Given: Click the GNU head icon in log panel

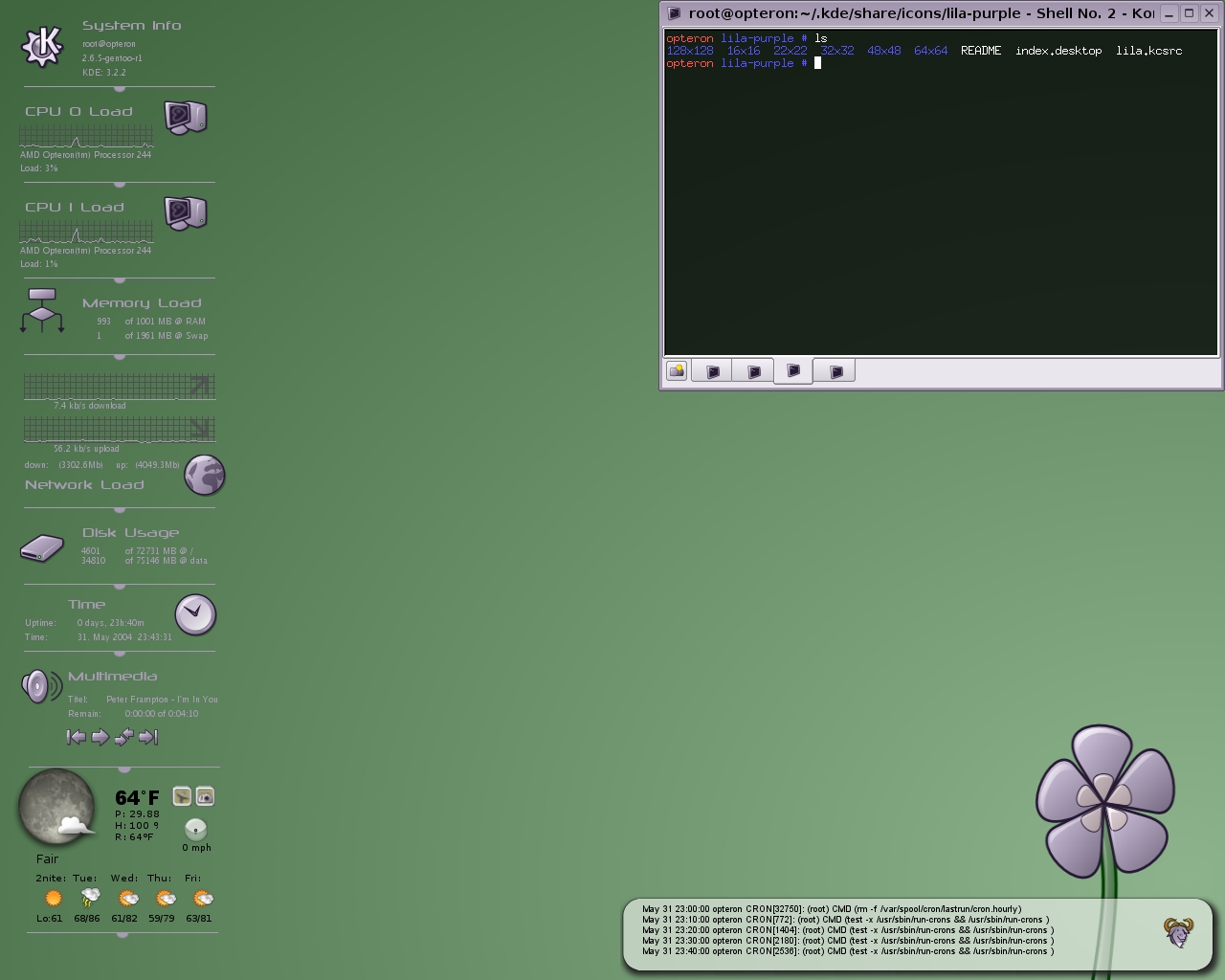Looking at the screenshot, I should [x=1178, y=932].
